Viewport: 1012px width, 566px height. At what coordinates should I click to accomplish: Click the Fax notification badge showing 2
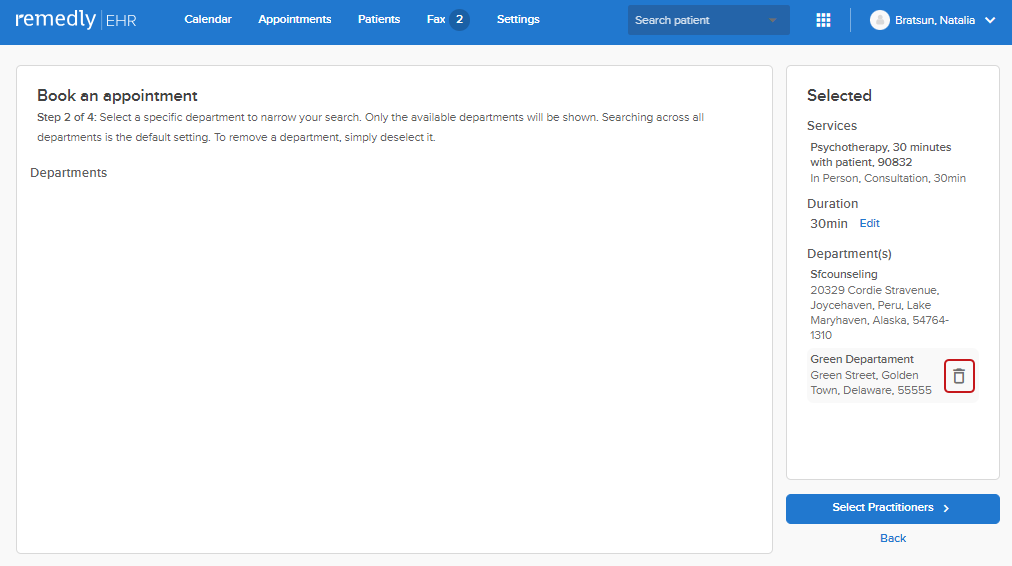[459, 19]
